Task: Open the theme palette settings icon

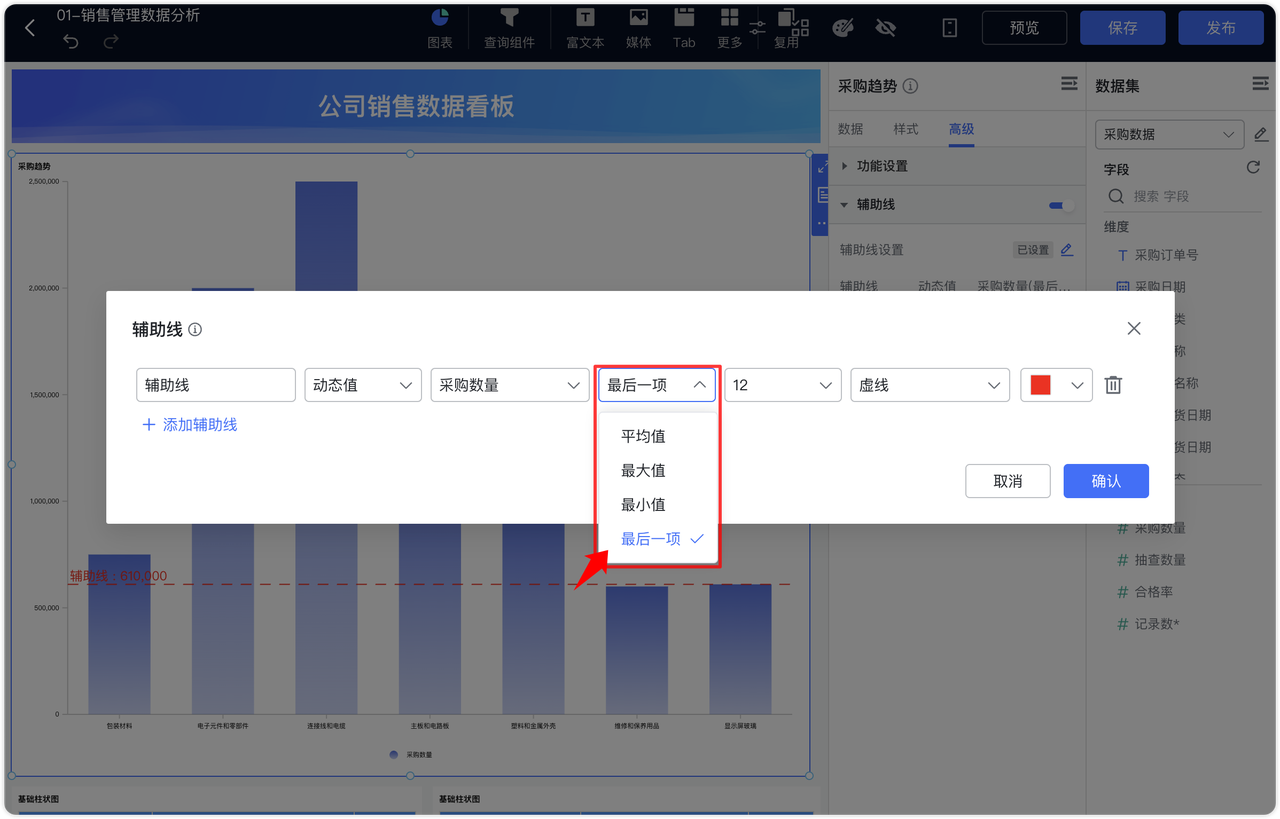Action: [843, 27]
